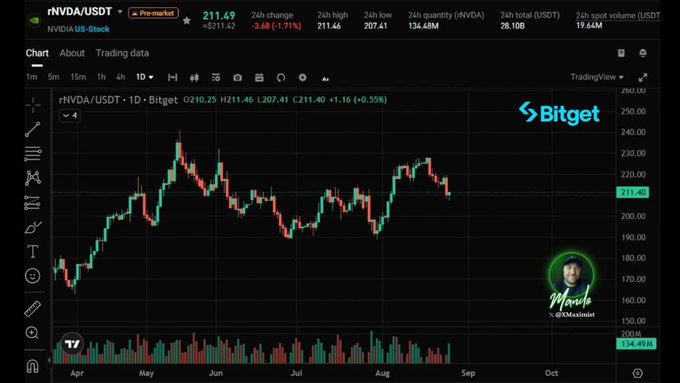Select the 5m timeframe
The height and width of the screenshot is (383, 680).
click(x=53, y=77)
